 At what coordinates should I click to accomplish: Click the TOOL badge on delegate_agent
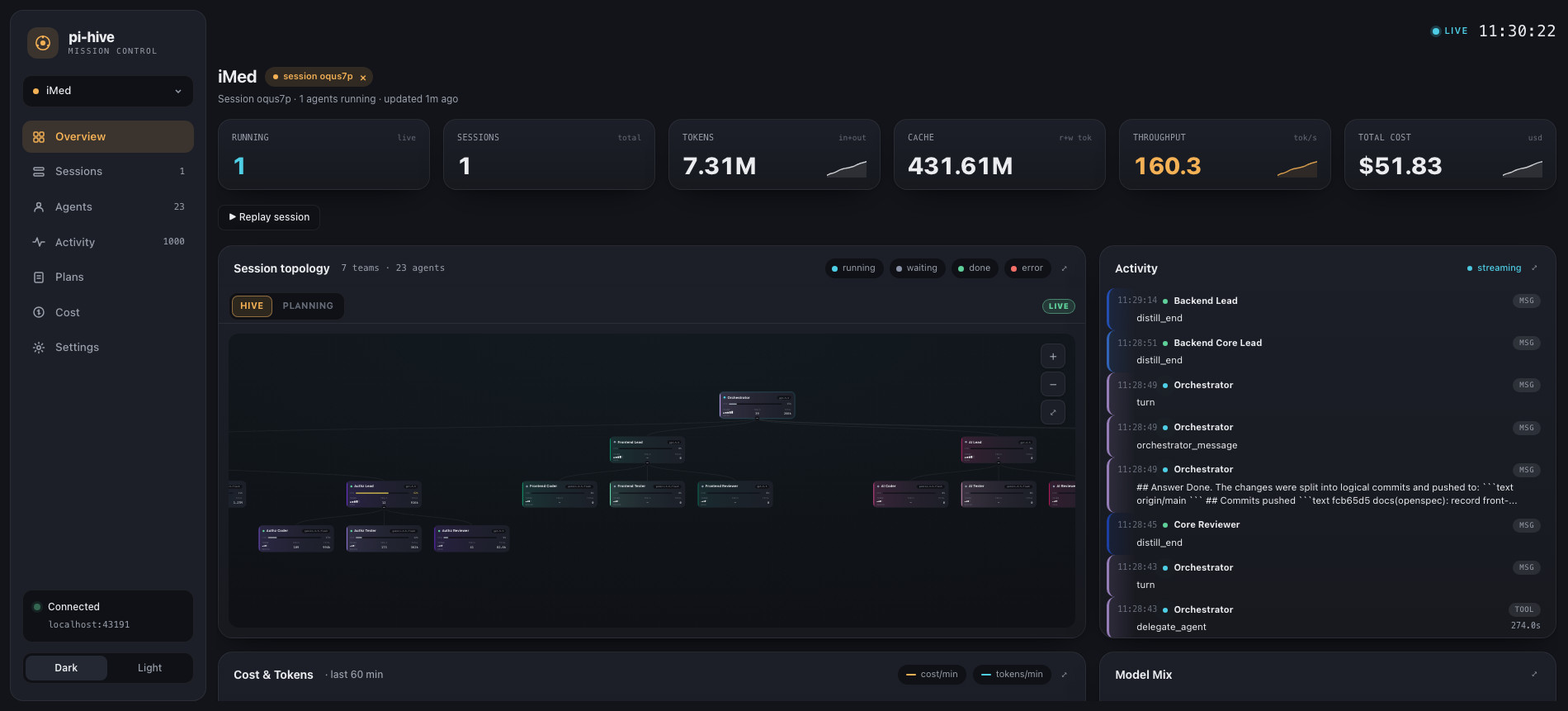coord(1523,610)
